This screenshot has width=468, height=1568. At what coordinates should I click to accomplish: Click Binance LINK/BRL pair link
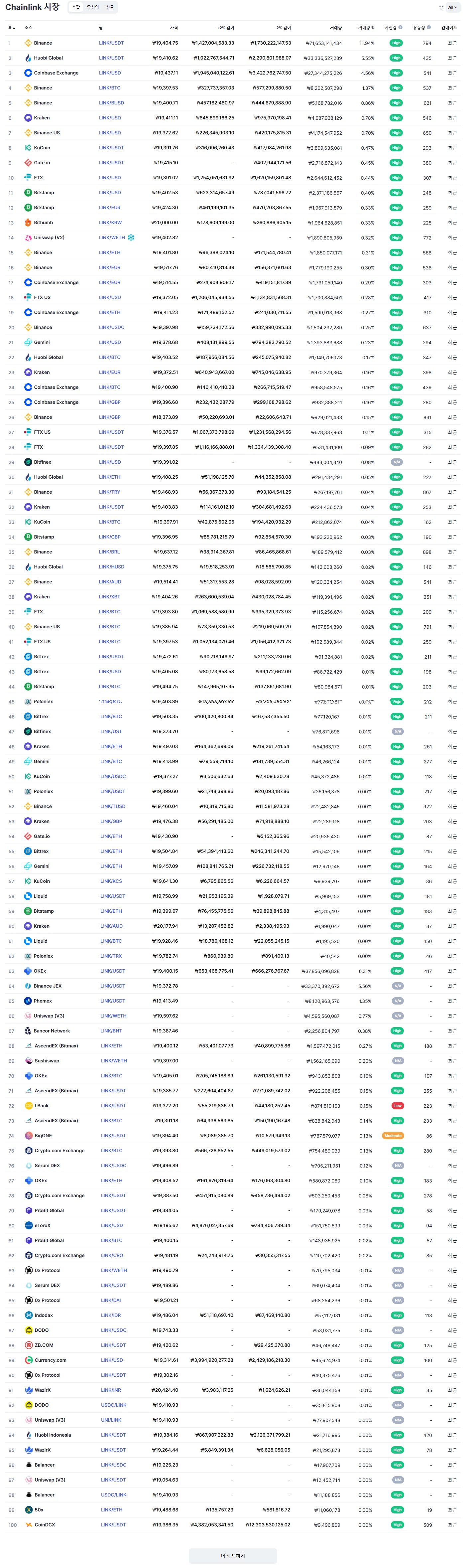tap(110, 552)
